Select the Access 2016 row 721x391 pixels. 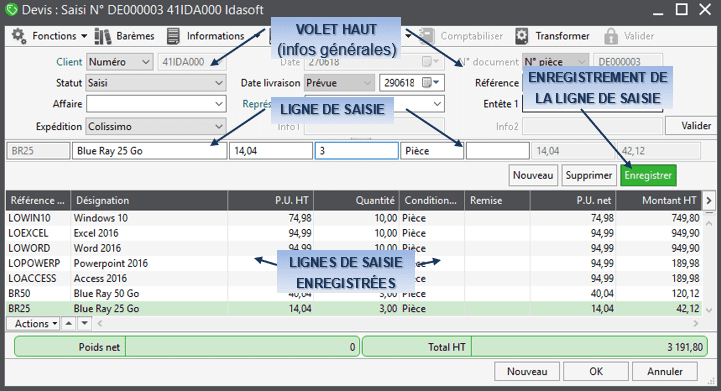point(354,278)
